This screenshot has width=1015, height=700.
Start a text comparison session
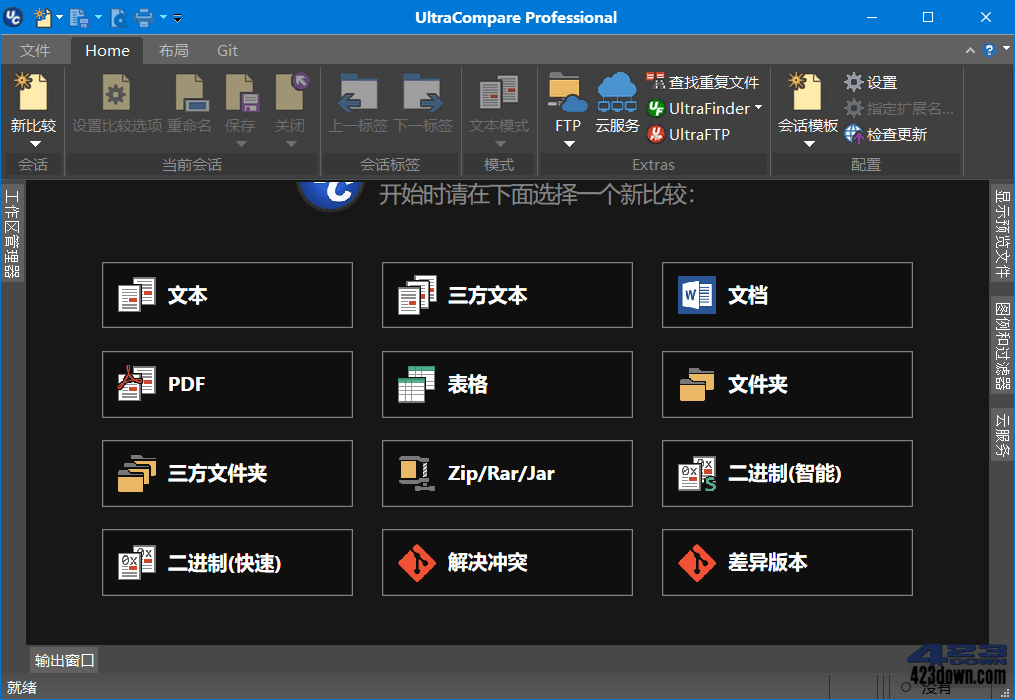pos(227,295)
